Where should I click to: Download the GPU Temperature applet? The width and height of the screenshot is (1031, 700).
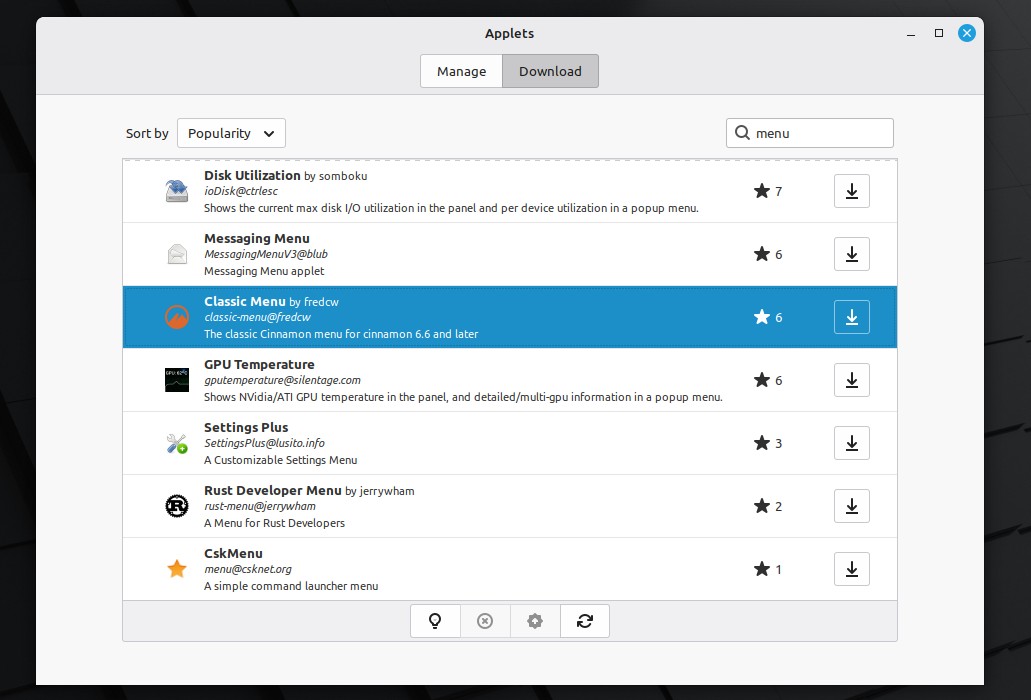click(851, 380)
